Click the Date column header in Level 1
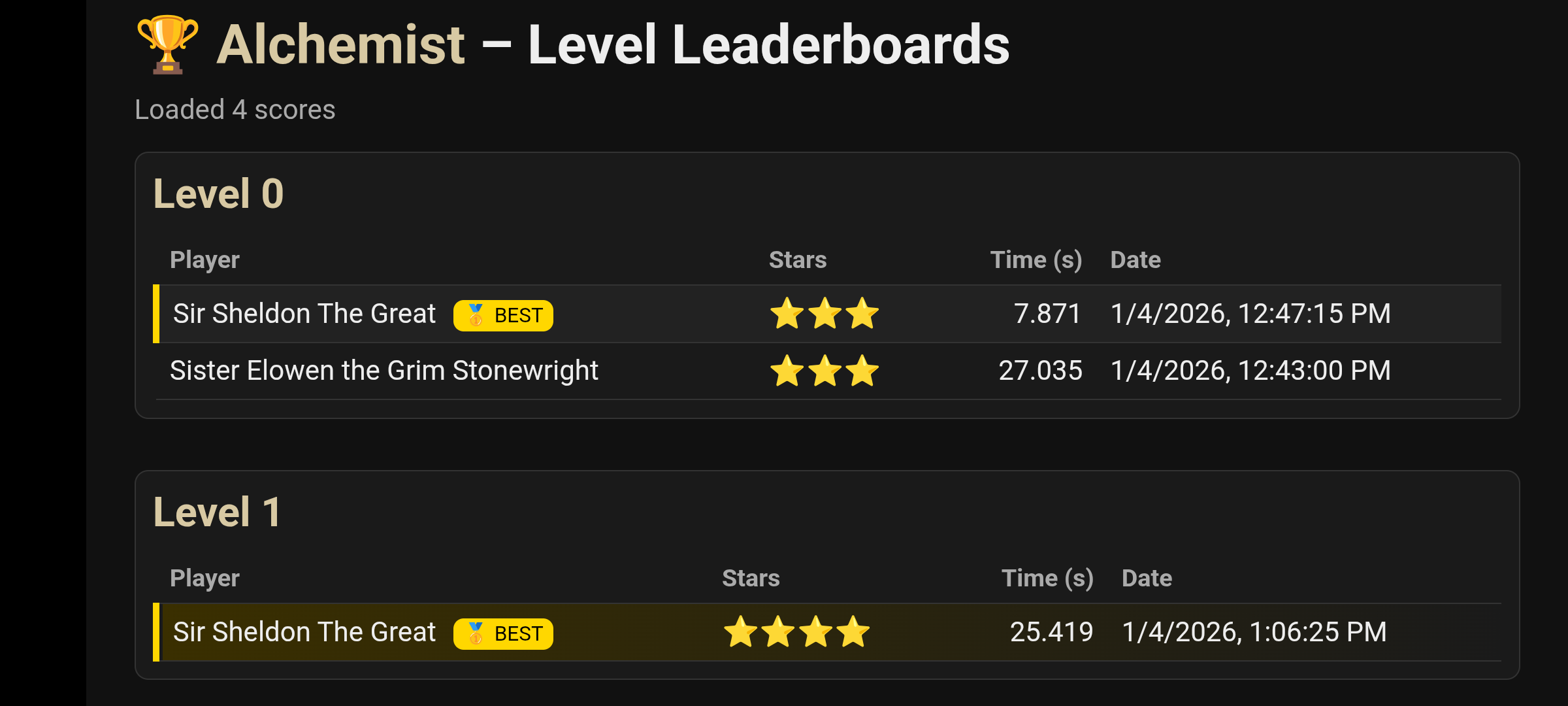Screen dimensions: 1568x706 (x=1147, y=579)
